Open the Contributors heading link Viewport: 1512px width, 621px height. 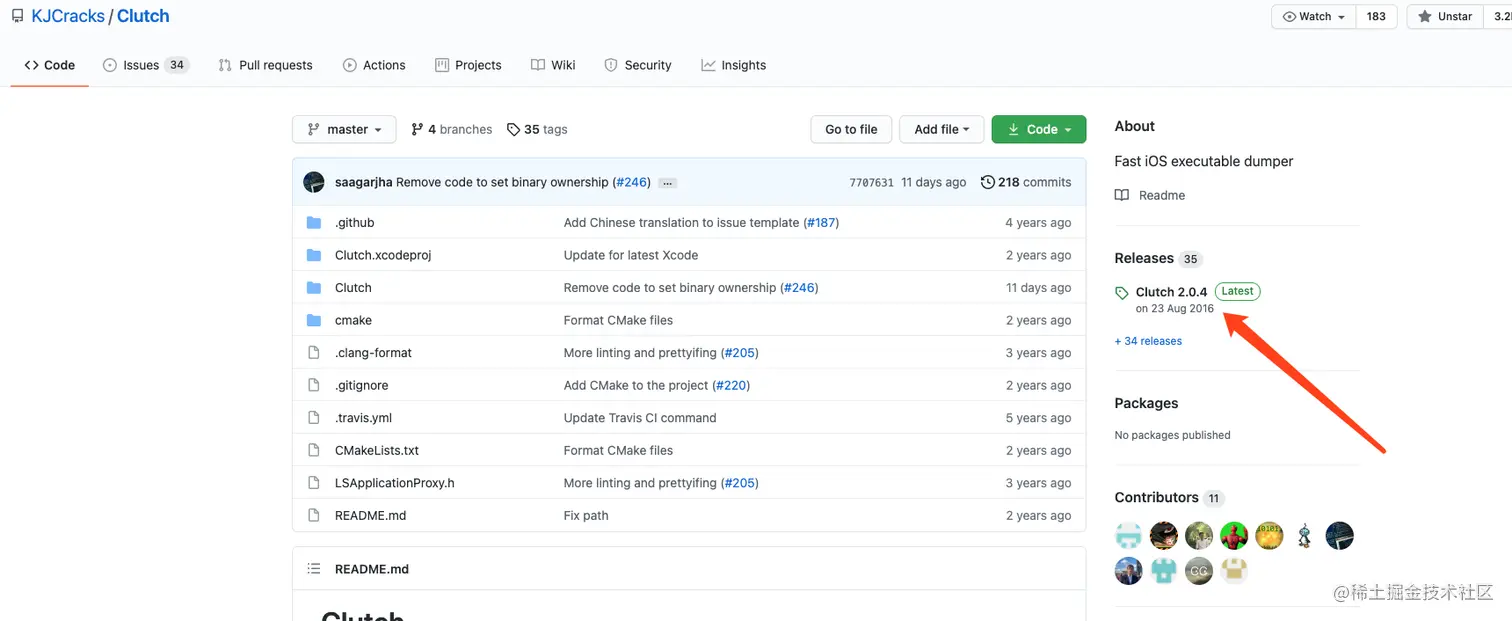pyautogui.click(x=1157, y=497)
